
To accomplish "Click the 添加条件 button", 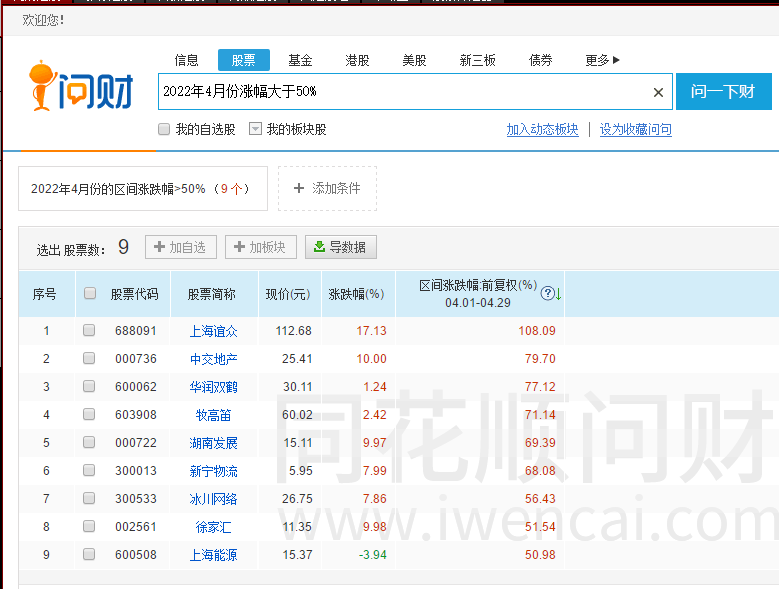I will (x=327, y=188).
